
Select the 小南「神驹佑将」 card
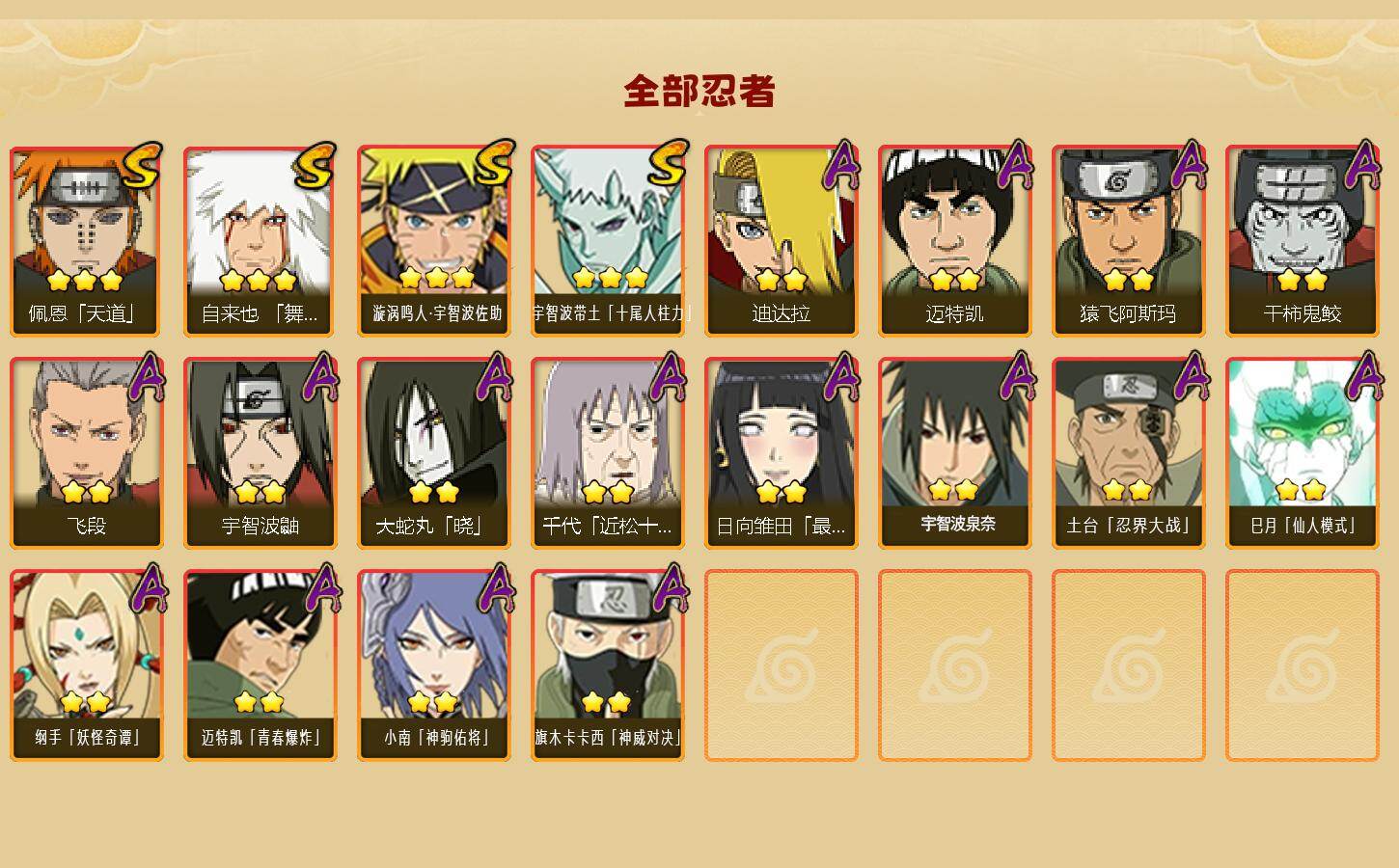click(x=434, y=665)
